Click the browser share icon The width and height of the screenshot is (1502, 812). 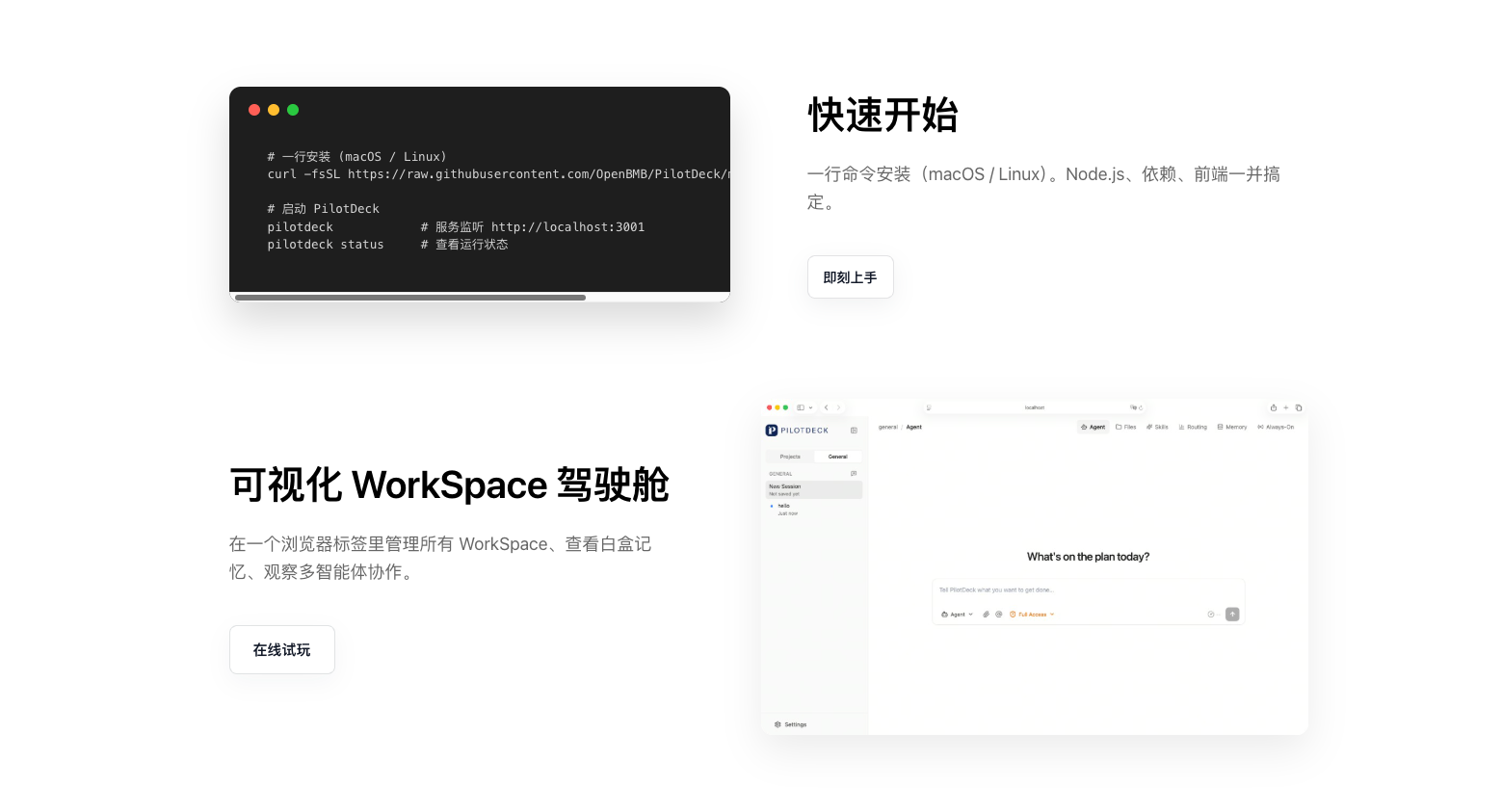[x=1274, y=407]
